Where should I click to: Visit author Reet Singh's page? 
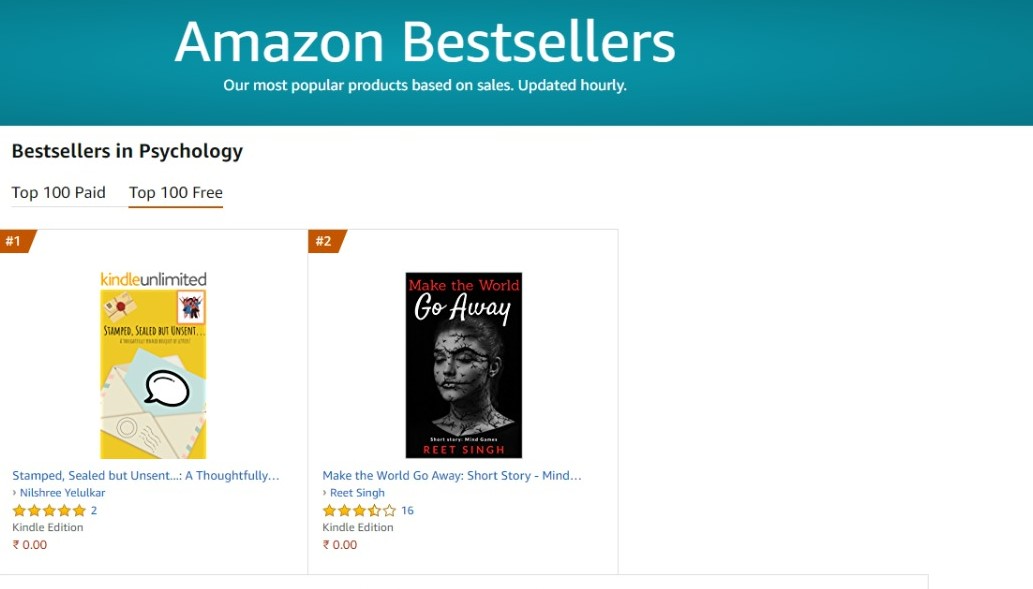[x=357, y=493]
